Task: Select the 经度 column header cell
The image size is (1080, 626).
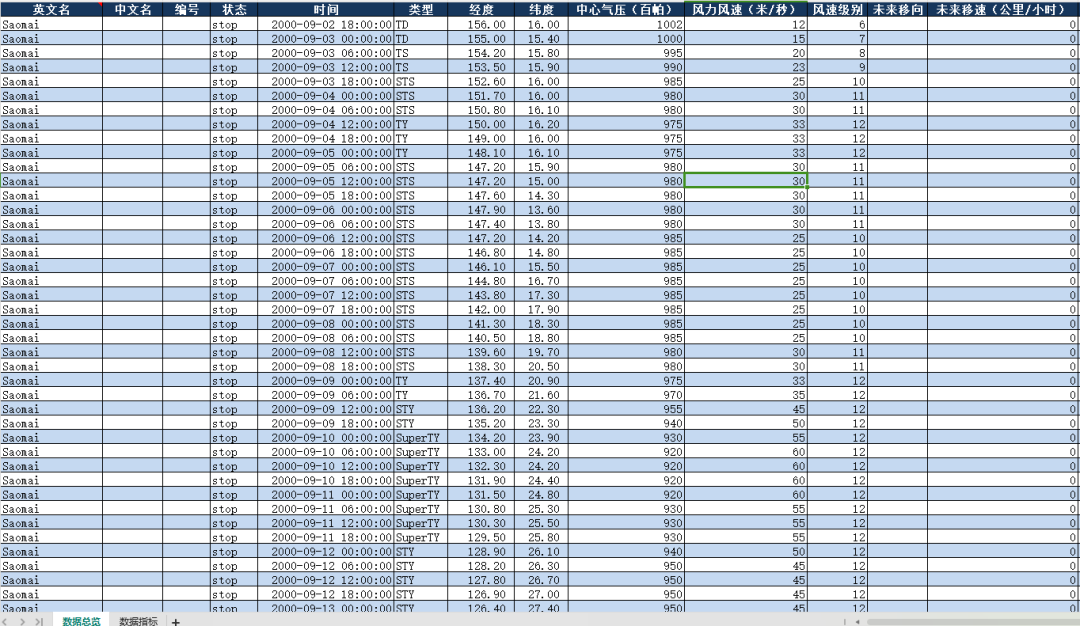Action: [x=481, y=10]
